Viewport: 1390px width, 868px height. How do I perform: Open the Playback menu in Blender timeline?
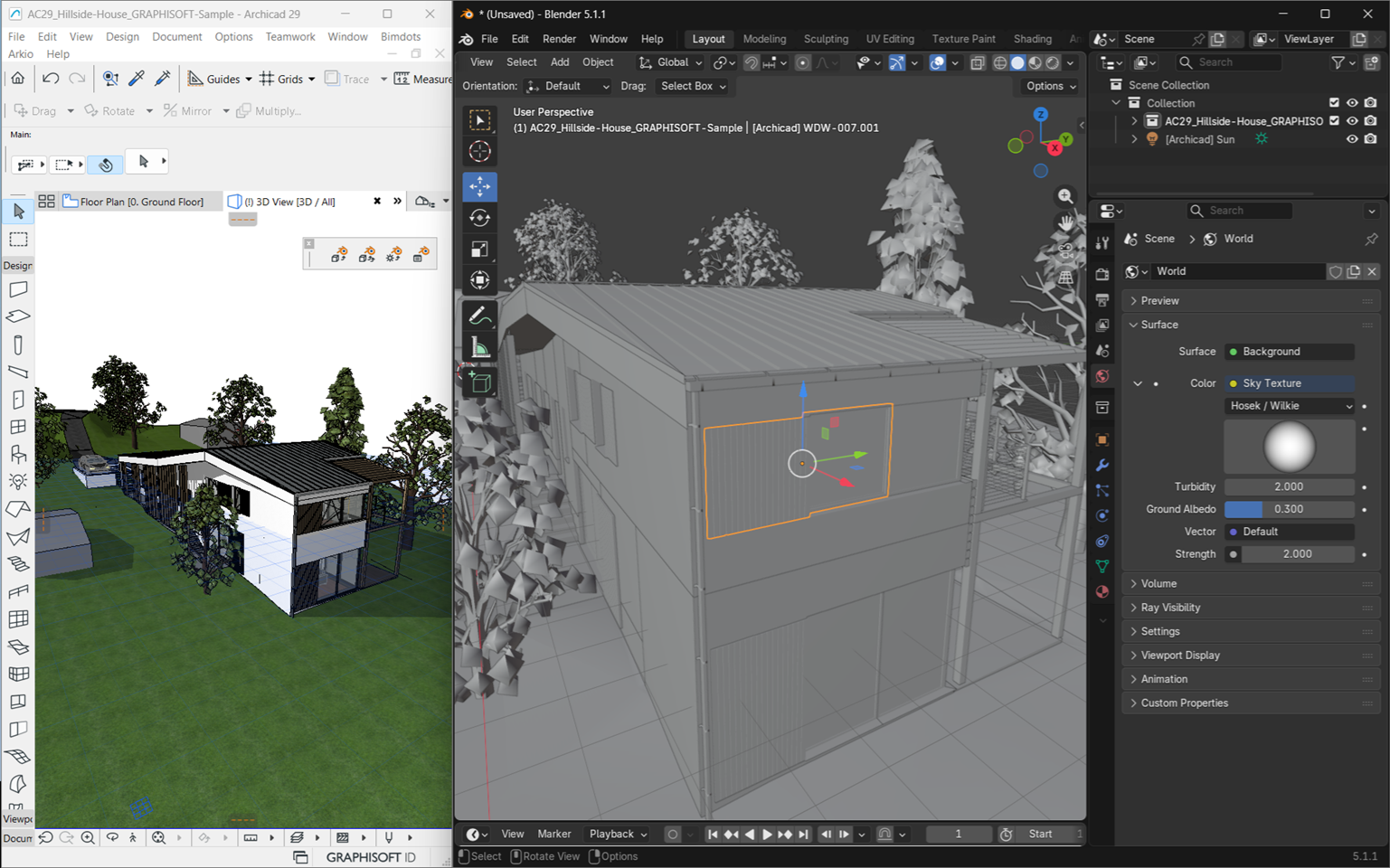click(618, 835)
